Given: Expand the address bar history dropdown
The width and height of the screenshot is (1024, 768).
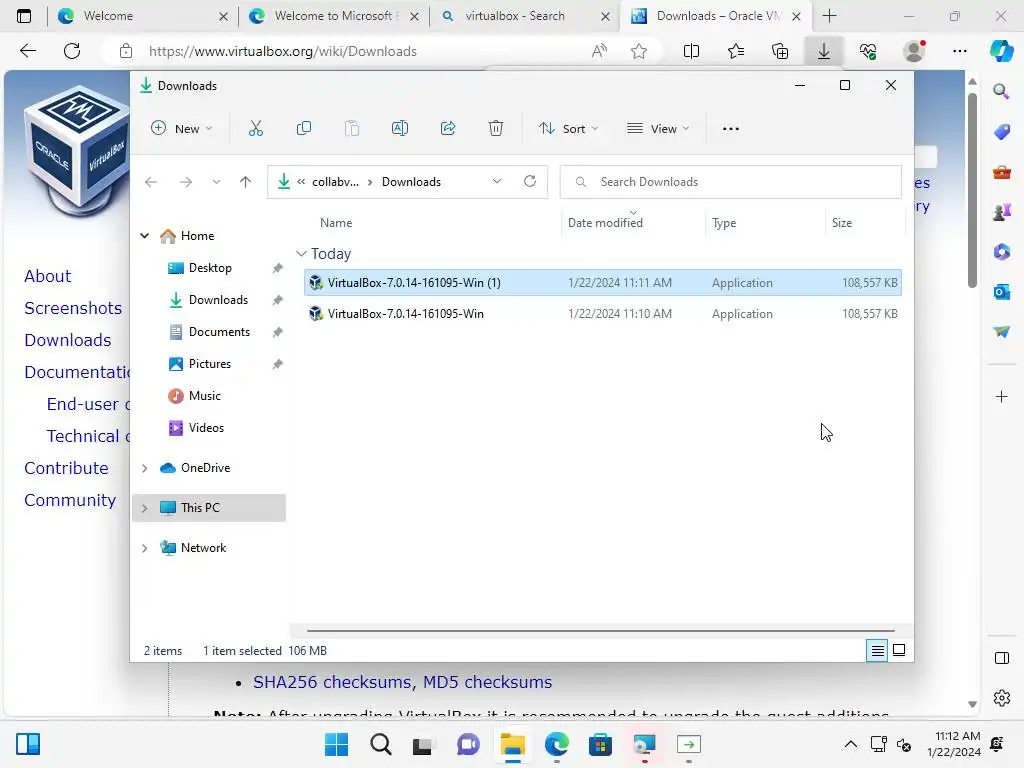Looking at the screenshot, I should pos(497,182).
